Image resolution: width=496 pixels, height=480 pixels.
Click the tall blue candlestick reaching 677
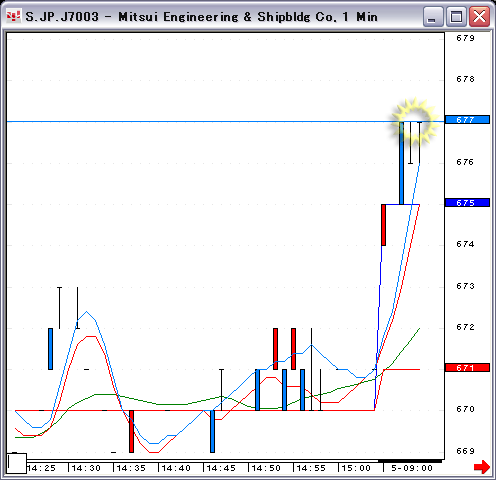pyautogui.click(x=401, y=163)
